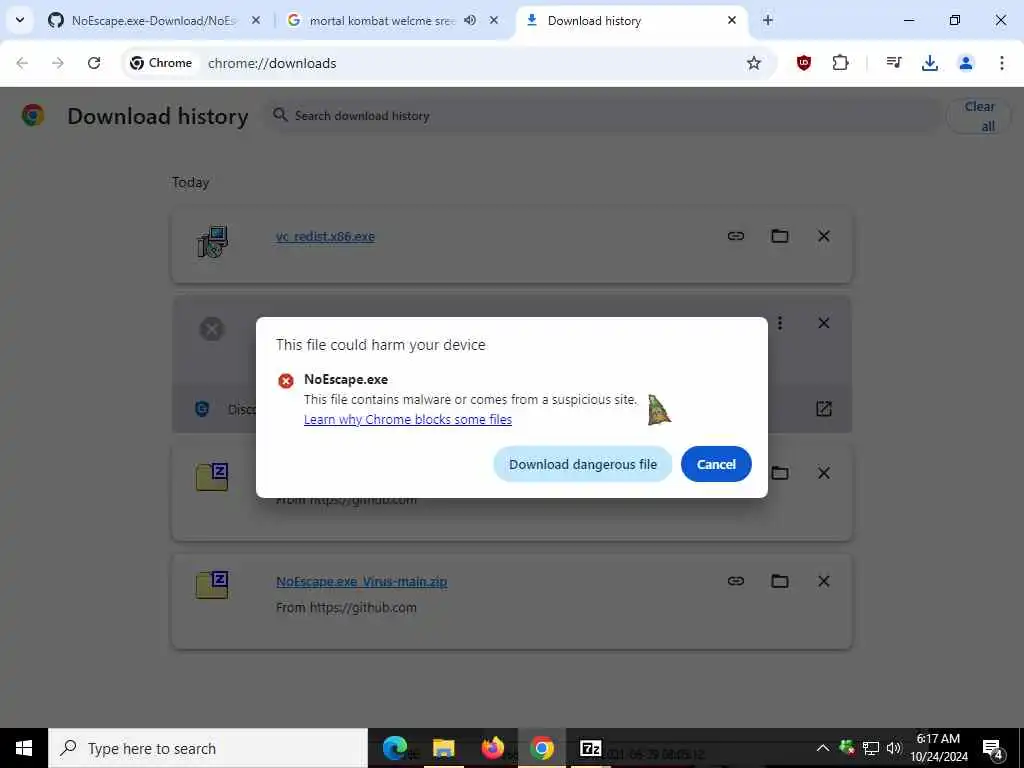
Task: Show the third github.com download in folder
Action: [x=780, y=473]
